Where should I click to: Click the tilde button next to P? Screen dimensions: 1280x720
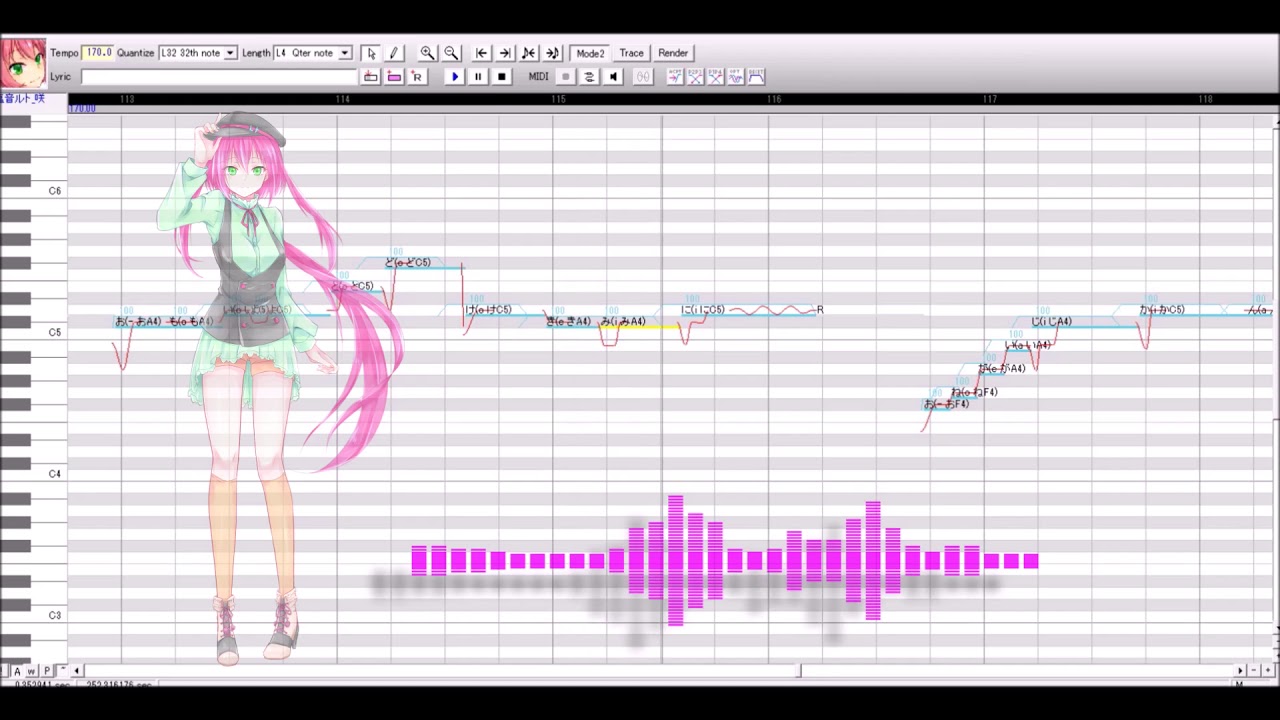point(62,671)
